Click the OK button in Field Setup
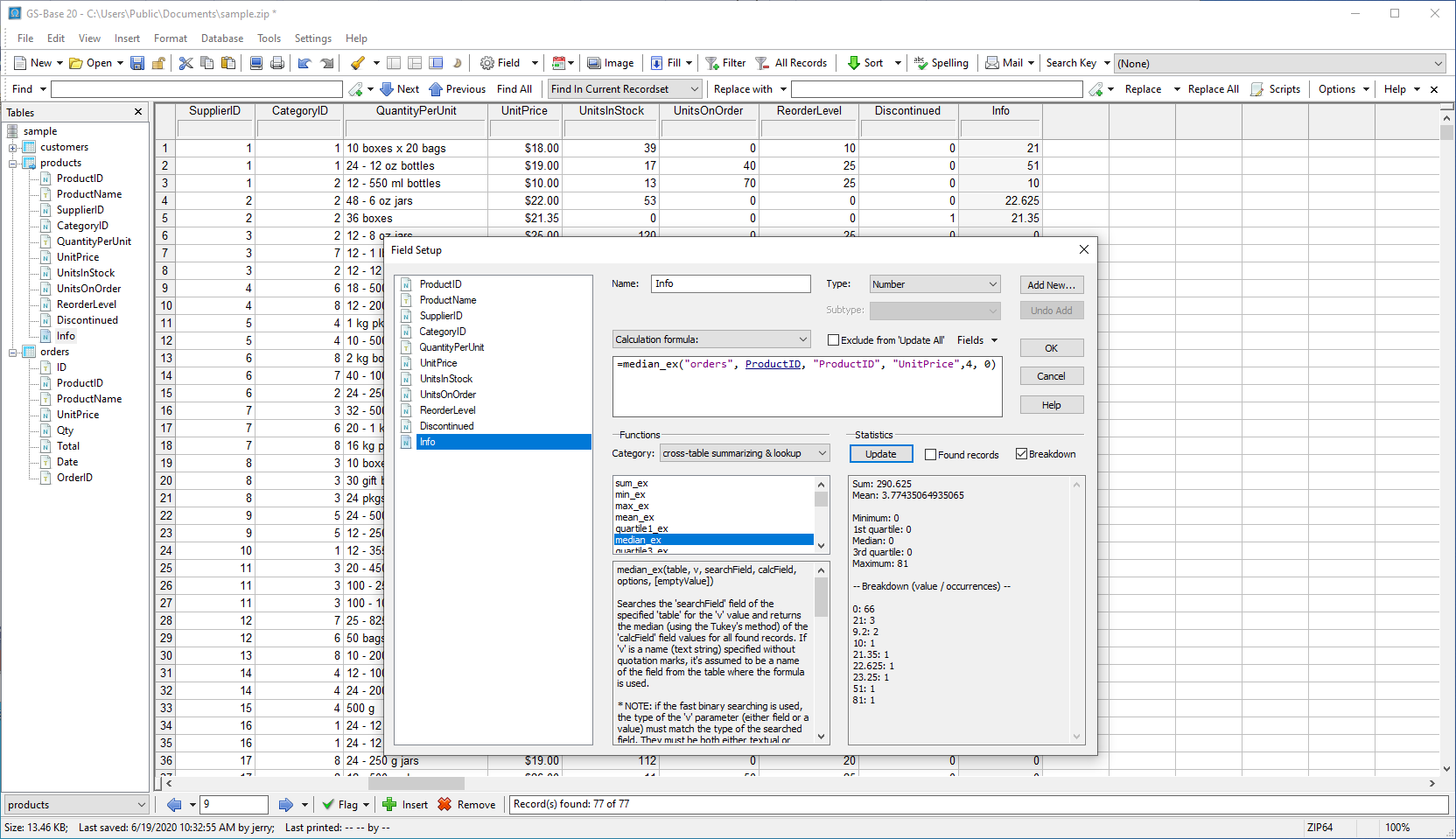The width and height of the screenshot is (1456, 839). pyautogui.click(x=1052, y=348)
